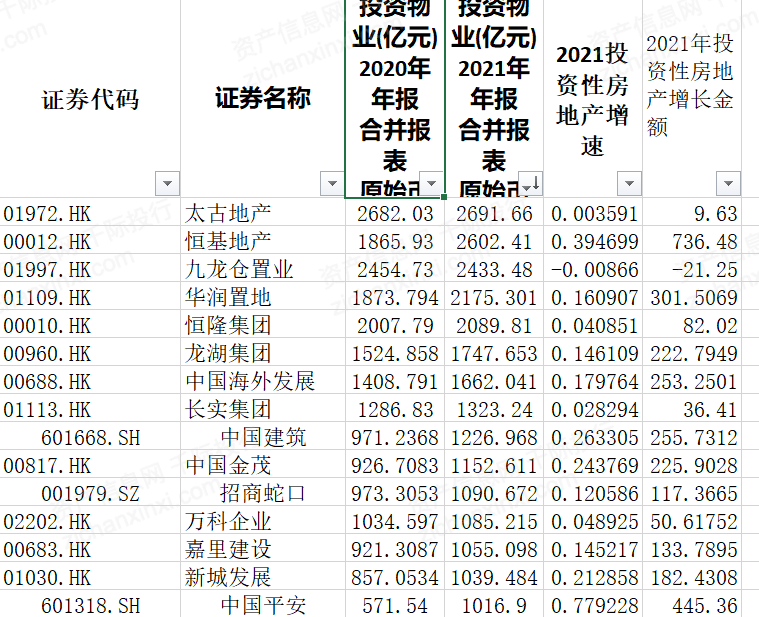Select cell with value 36.41
Image resolution: width=759 pixels, height=617 pixels.
pos(692,408)
